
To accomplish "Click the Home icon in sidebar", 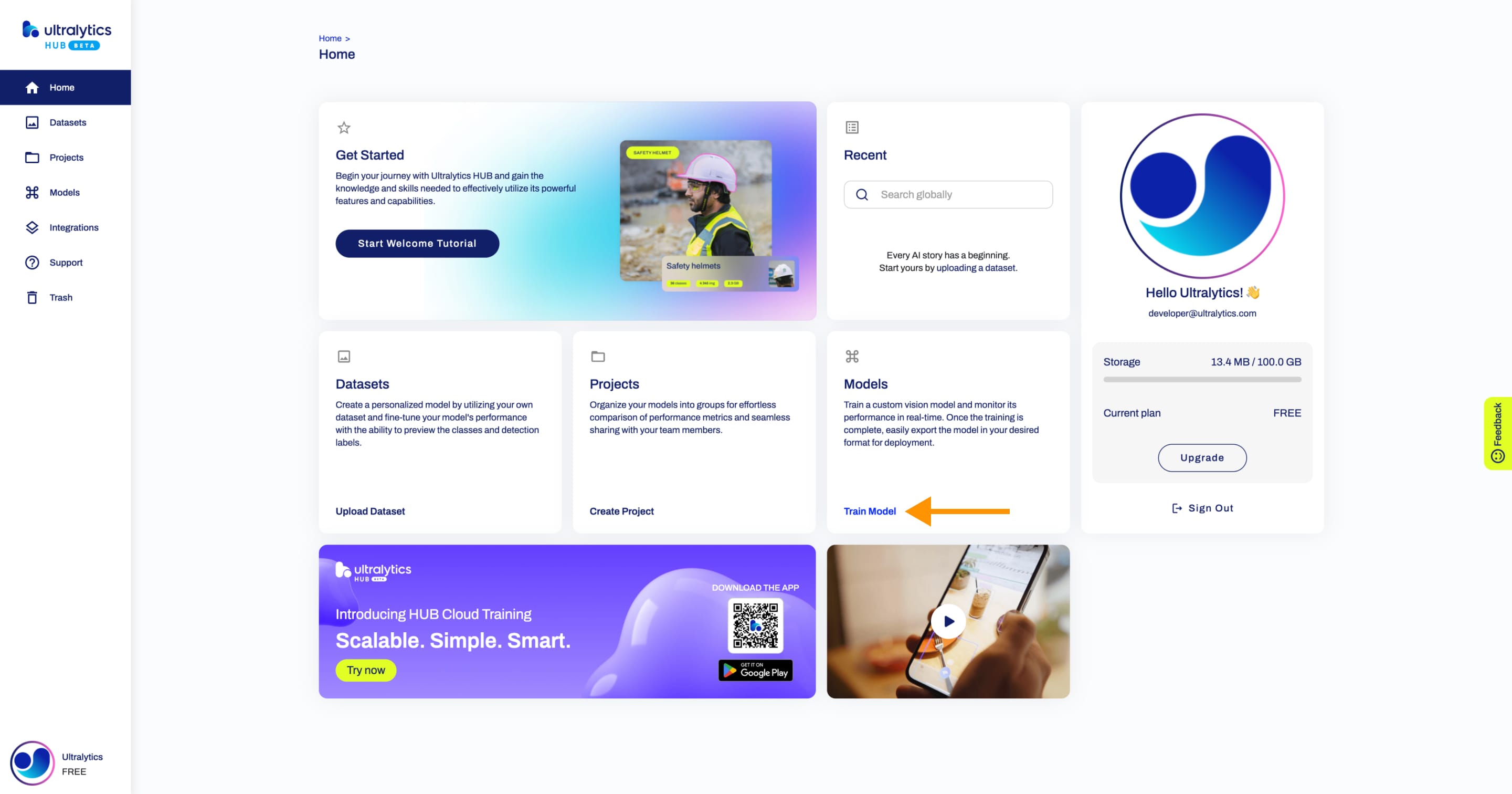I will [32, 87].
